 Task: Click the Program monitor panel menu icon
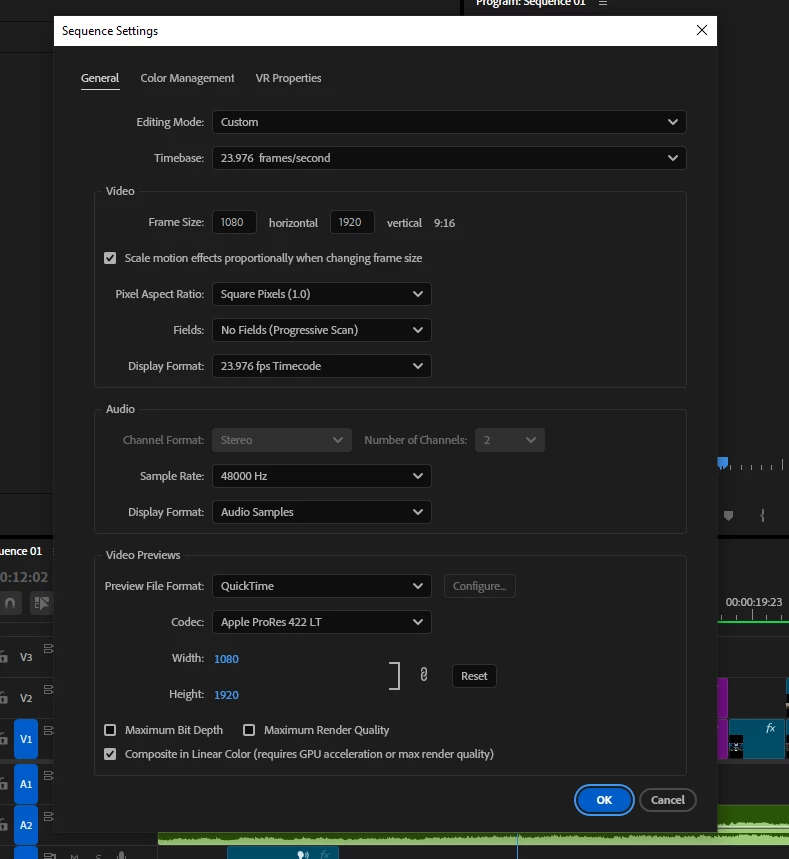tap(603, 3)
